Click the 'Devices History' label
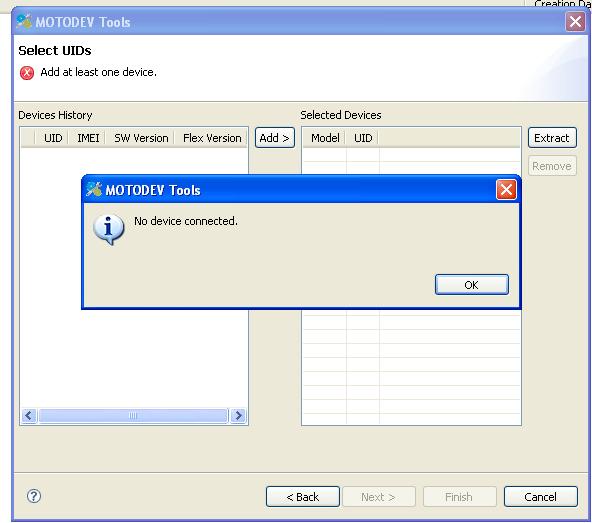 [55, 115]
